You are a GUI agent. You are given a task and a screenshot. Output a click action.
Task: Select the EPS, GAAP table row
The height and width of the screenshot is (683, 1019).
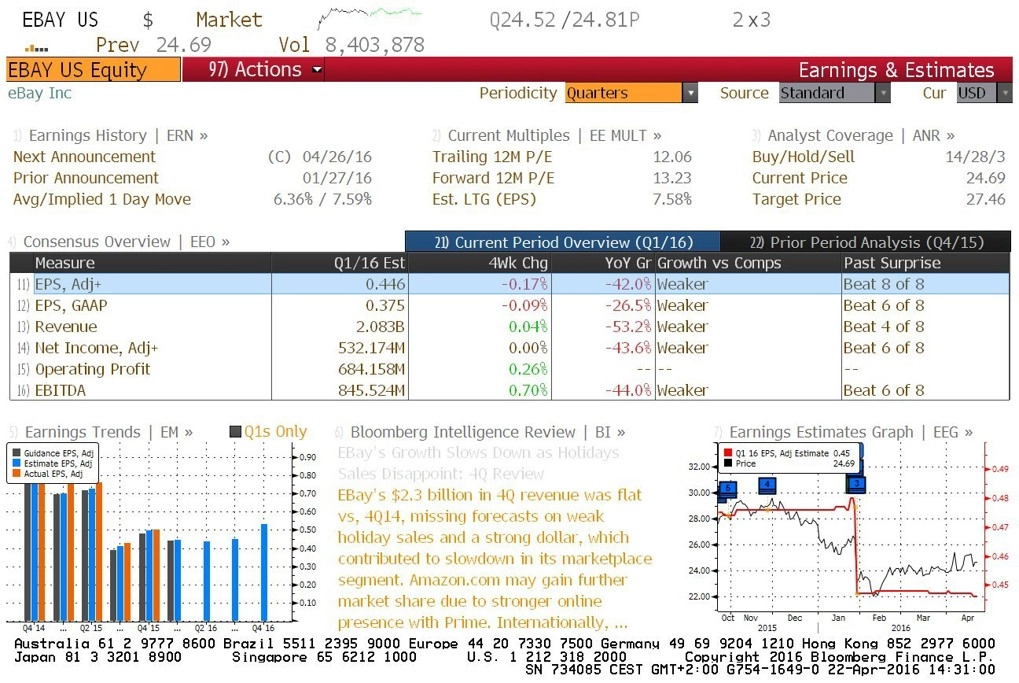pyautogui.click(x=510, y=305)
